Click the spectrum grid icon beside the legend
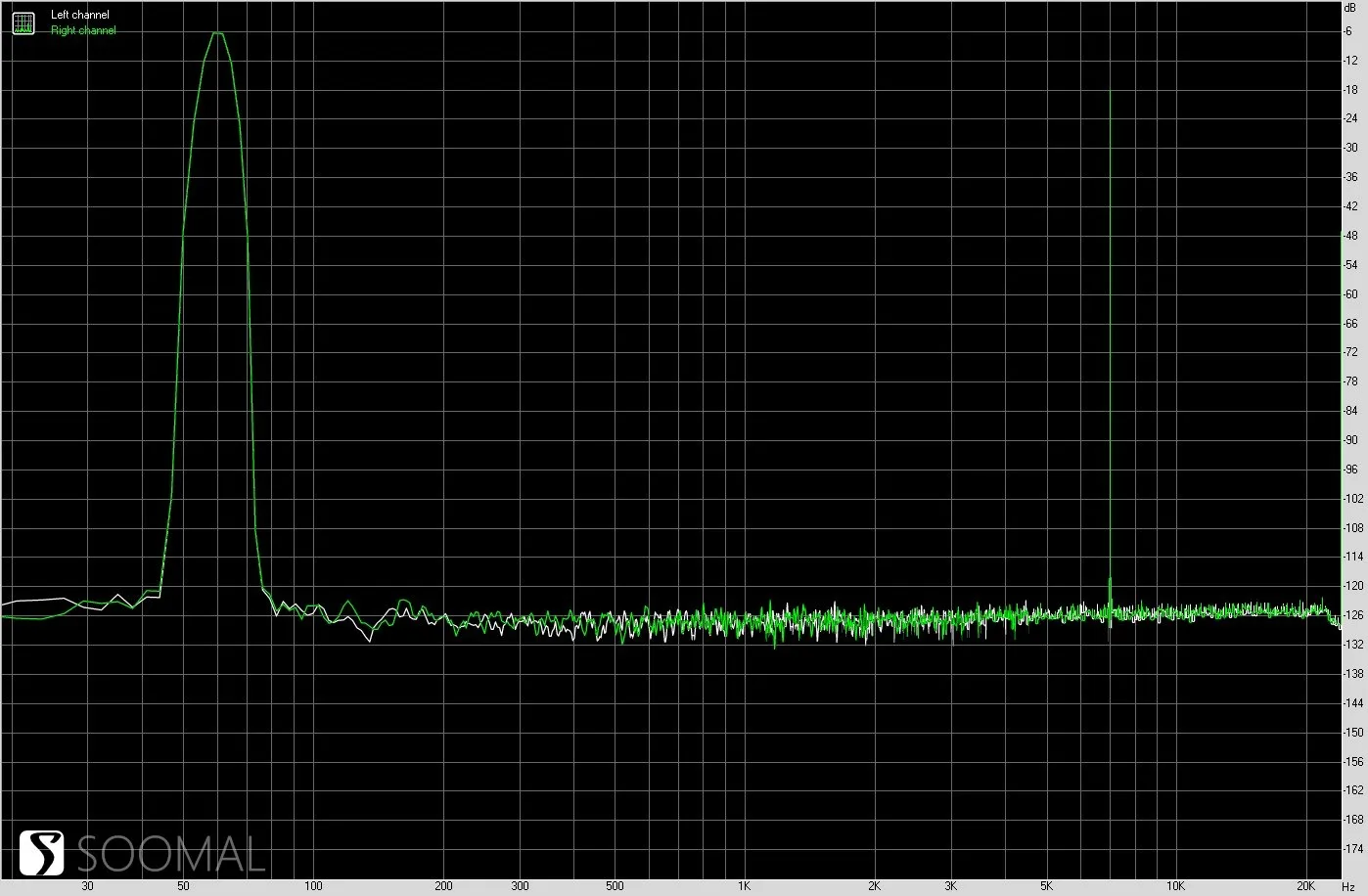Screen dimensions: 1368x896 pos(23,22)
